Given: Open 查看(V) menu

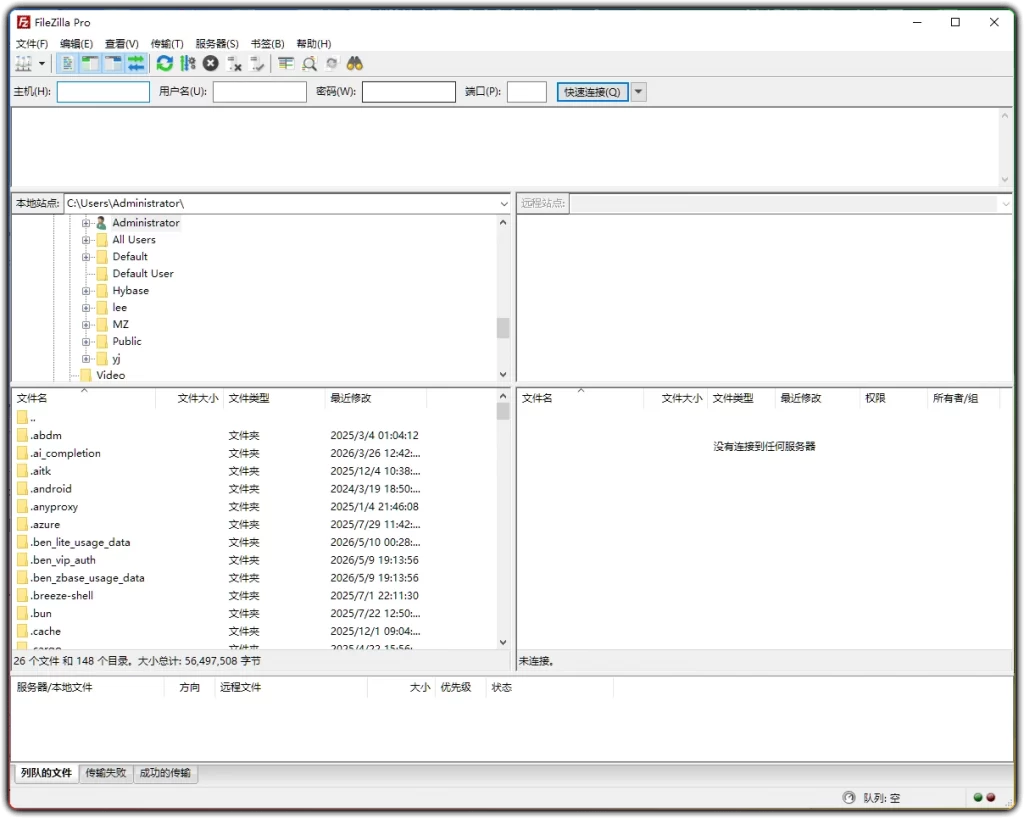Looking at the screenshot, I should point(121,44).
